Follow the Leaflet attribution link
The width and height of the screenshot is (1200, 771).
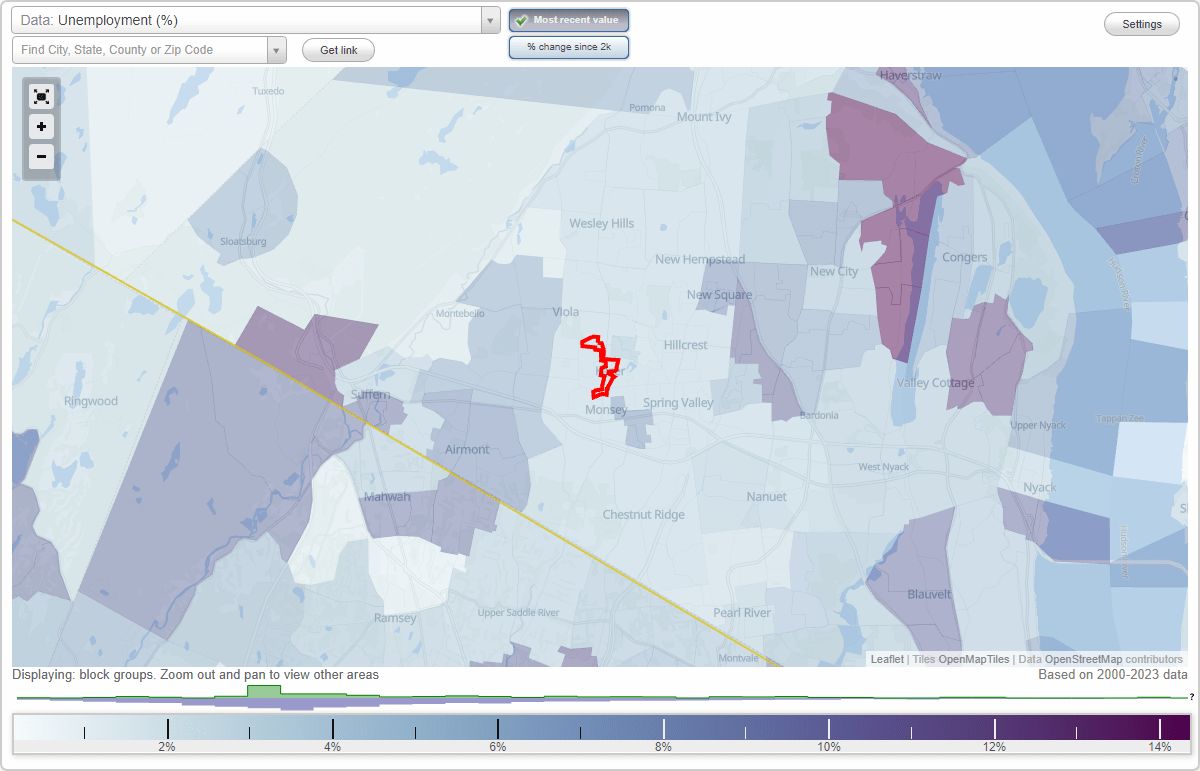click(886, 659)
